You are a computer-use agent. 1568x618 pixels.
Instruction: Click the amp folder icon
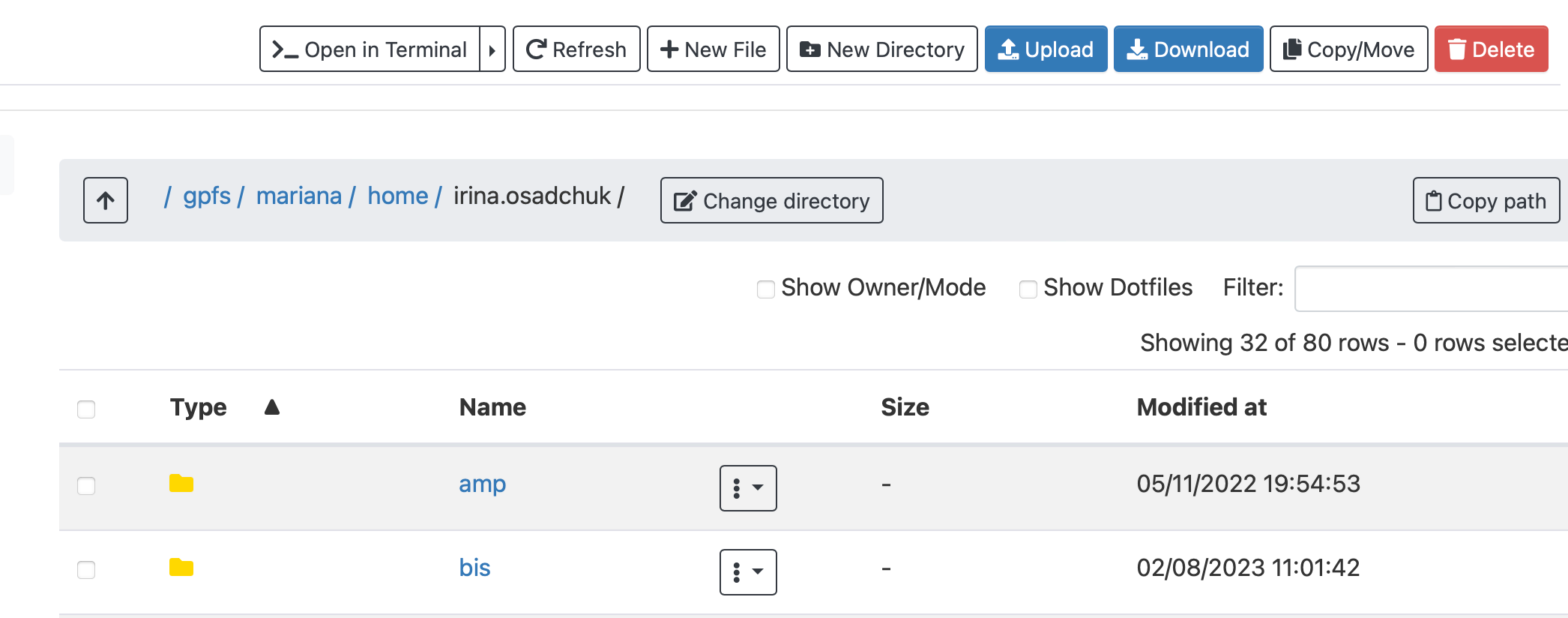(181, 484)
